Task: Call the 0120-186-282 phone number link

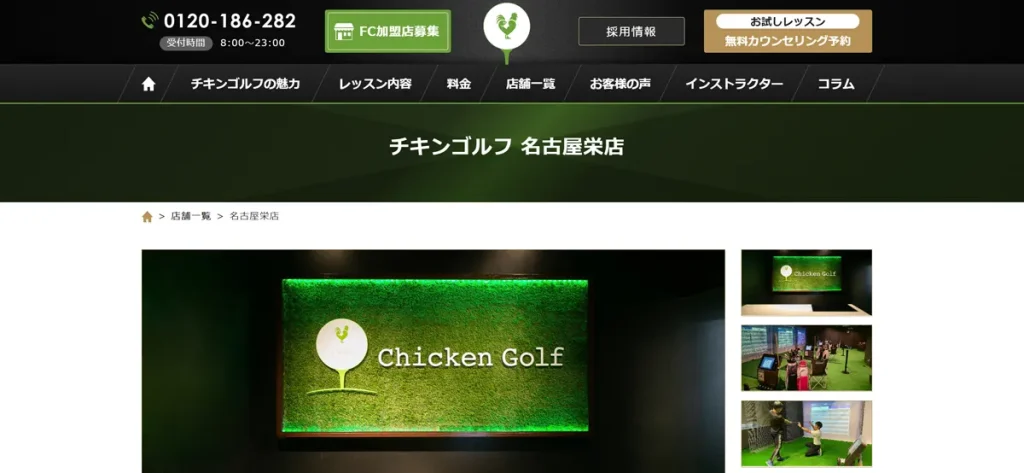Action: pyautogui.click(x=229, y=21)
